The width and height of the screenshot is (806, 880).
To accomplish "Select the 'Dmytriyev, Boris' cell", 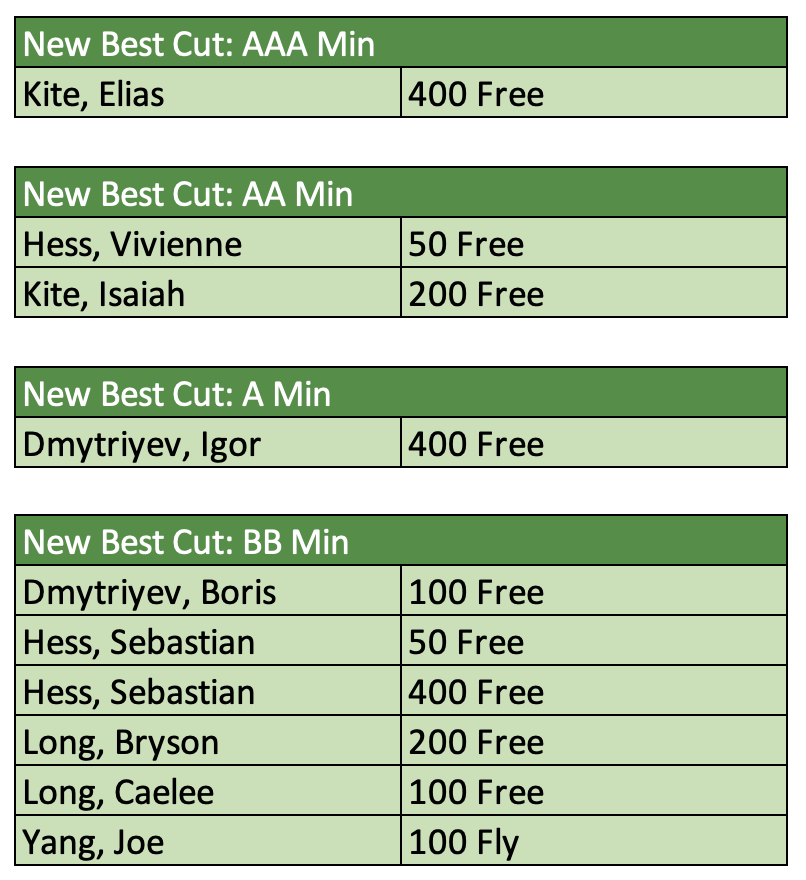I will coord(150,593).
